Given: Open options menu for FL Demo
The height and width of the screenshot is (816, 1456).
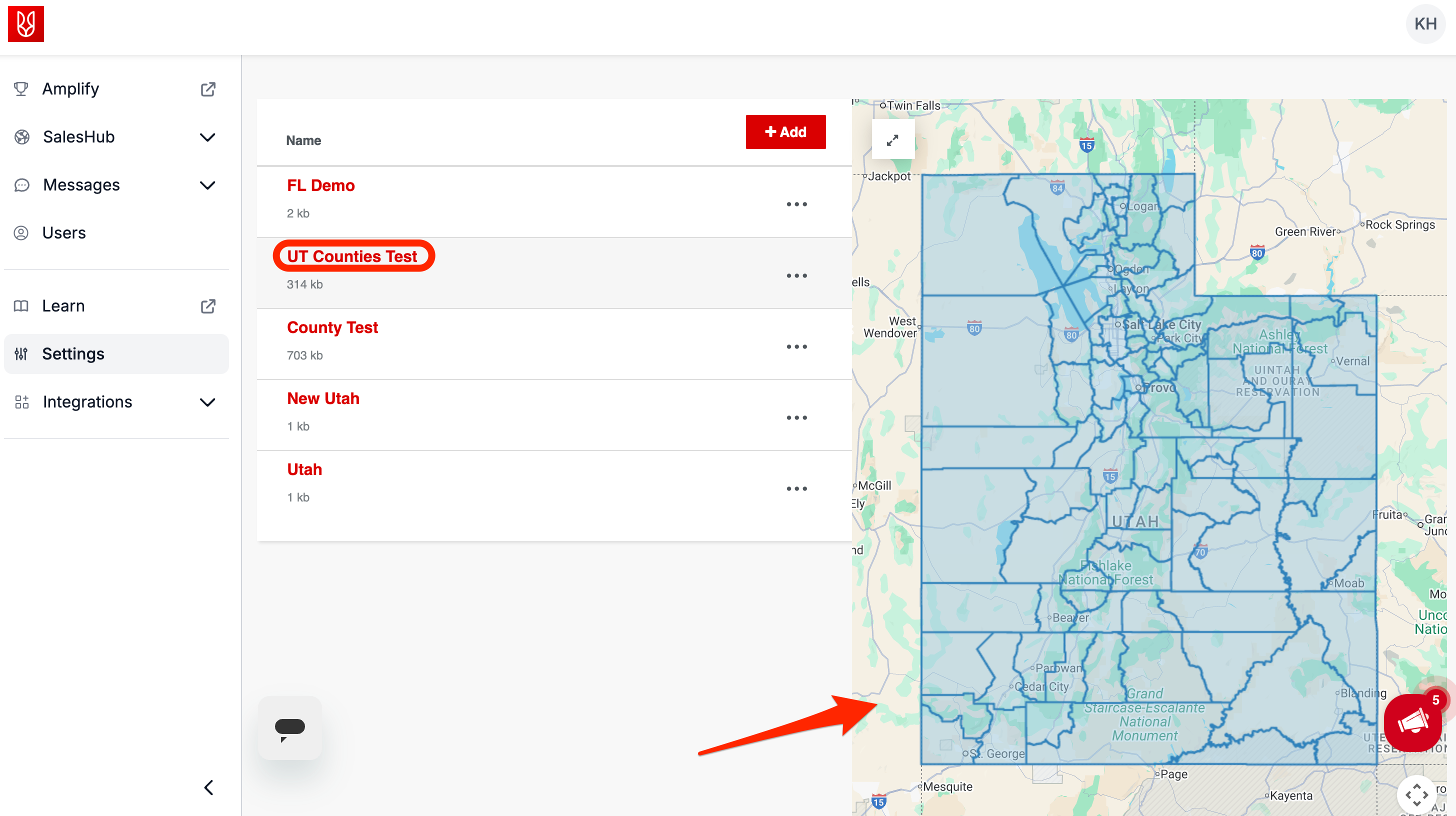Looking at the screenshot, I should tap(797, 204).
